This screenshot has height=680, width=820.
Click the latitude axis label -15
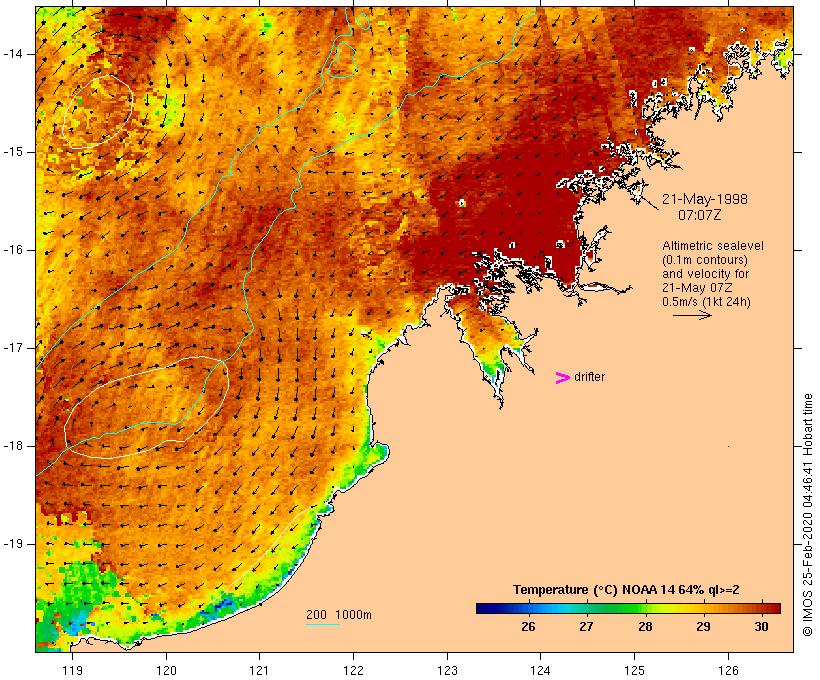[x=12, y=152]
